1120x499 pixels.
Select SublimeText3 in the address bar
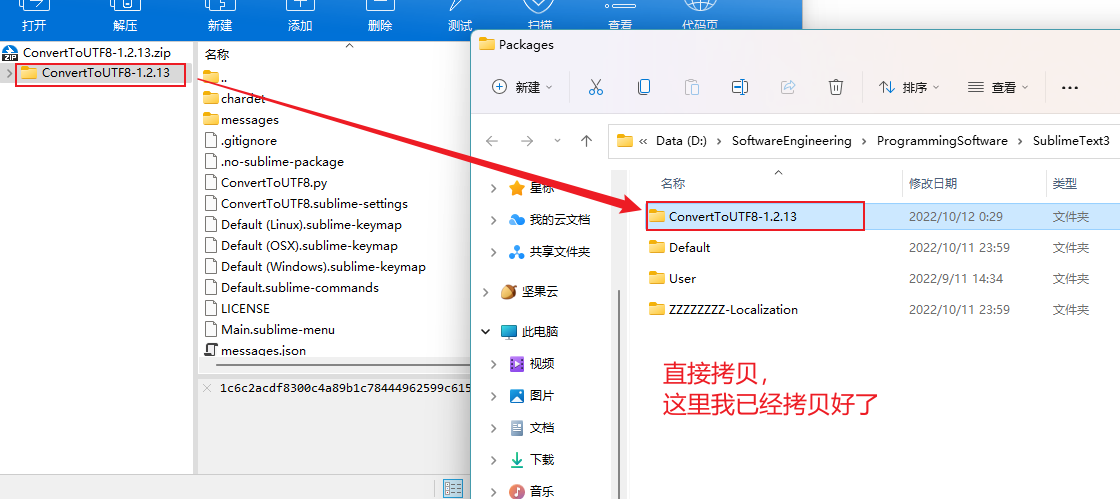(1071, 141)
